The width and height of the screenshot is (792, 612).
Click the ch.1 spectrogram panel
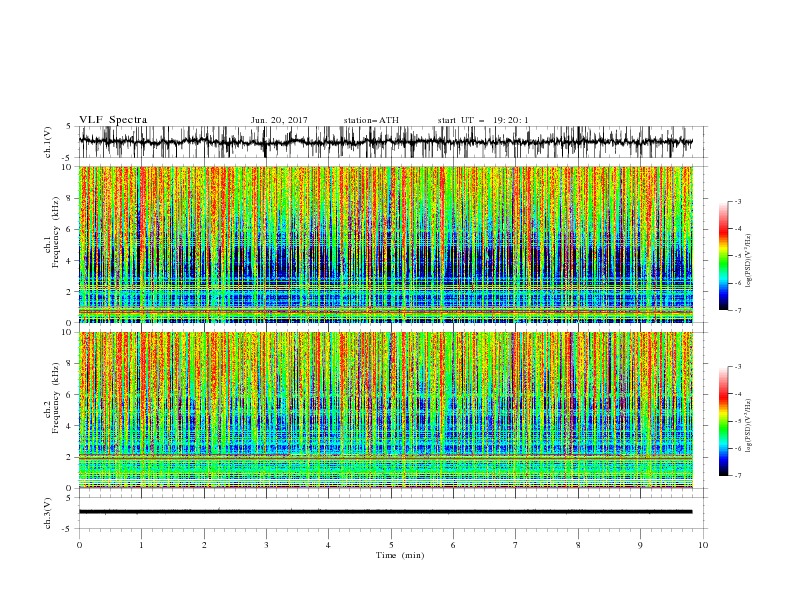[385, 244]
